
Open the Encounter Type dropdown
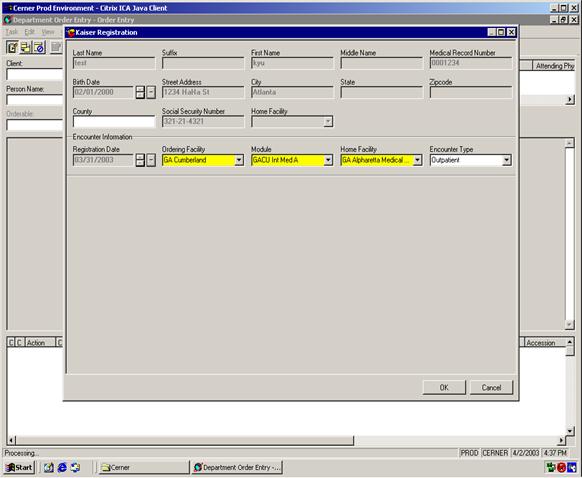pos(507,160)
